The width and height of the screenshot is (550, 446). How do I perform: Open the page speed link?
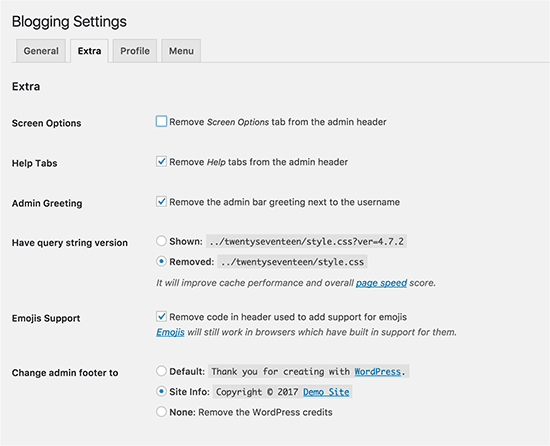pos(381,283)
